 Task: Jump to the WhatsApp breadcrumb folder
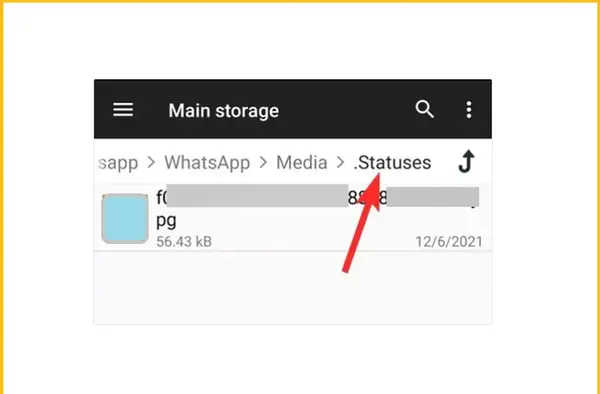[x=207, y=163]
